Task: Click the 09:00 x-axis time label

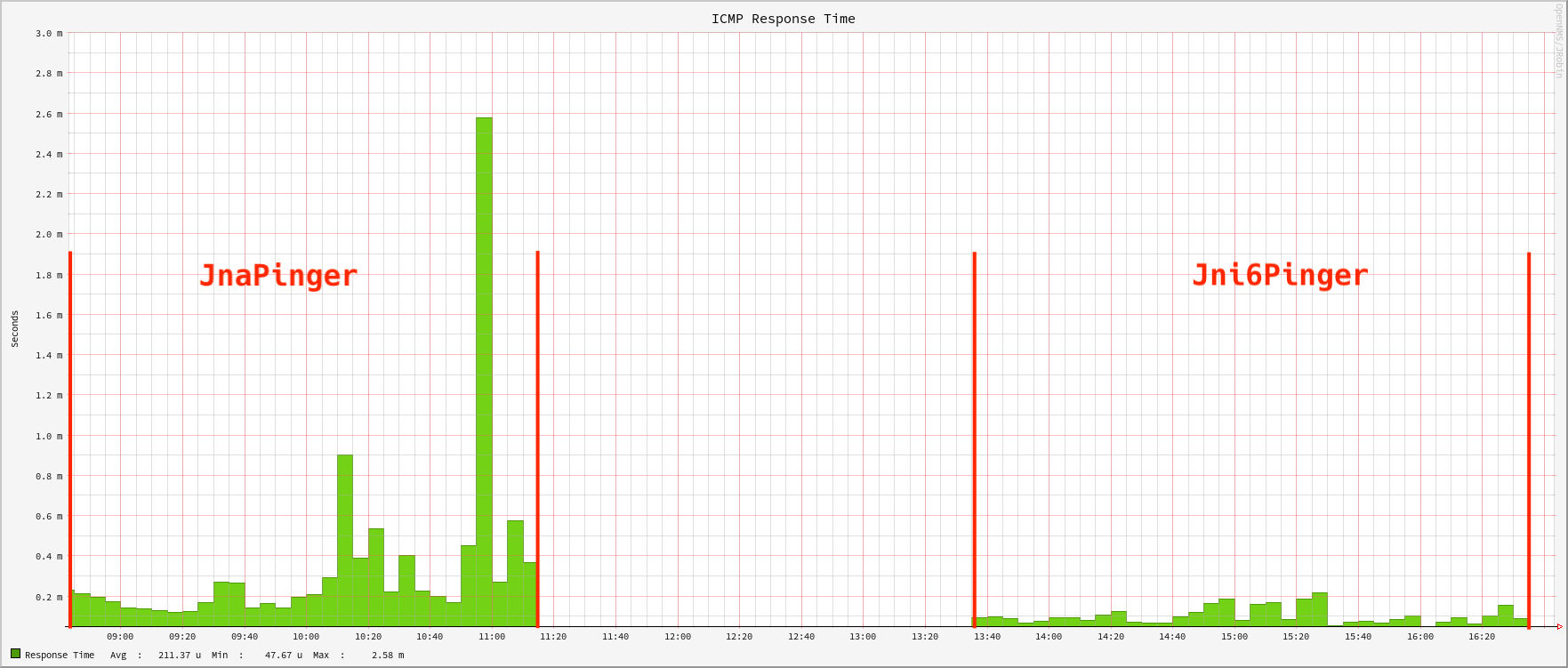Action: tap(120, 637)
